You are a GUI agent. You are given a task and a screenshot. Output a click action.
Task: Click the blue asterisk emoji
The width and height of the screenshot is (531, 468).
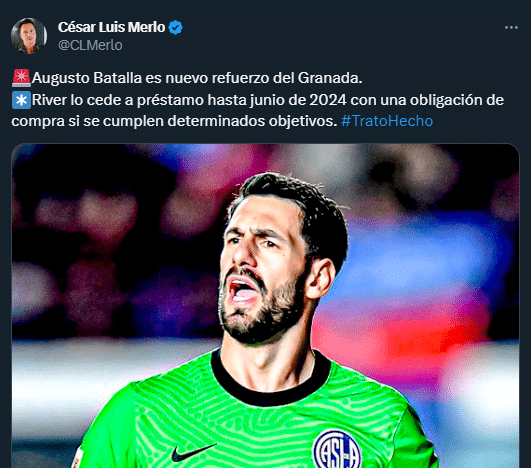[21, 100]
